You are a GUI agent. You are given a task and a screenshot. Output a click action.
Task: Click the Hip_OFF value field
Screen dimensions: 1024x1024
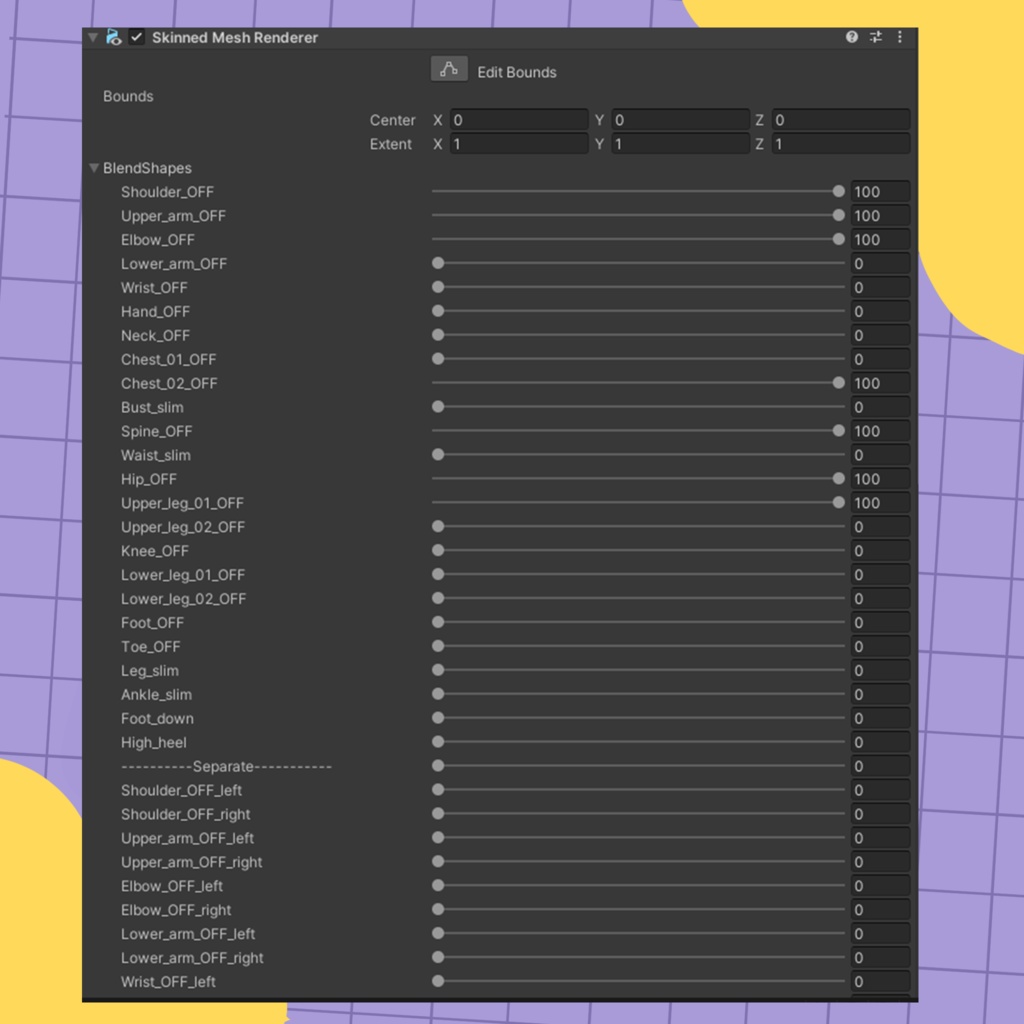[880, 479]
